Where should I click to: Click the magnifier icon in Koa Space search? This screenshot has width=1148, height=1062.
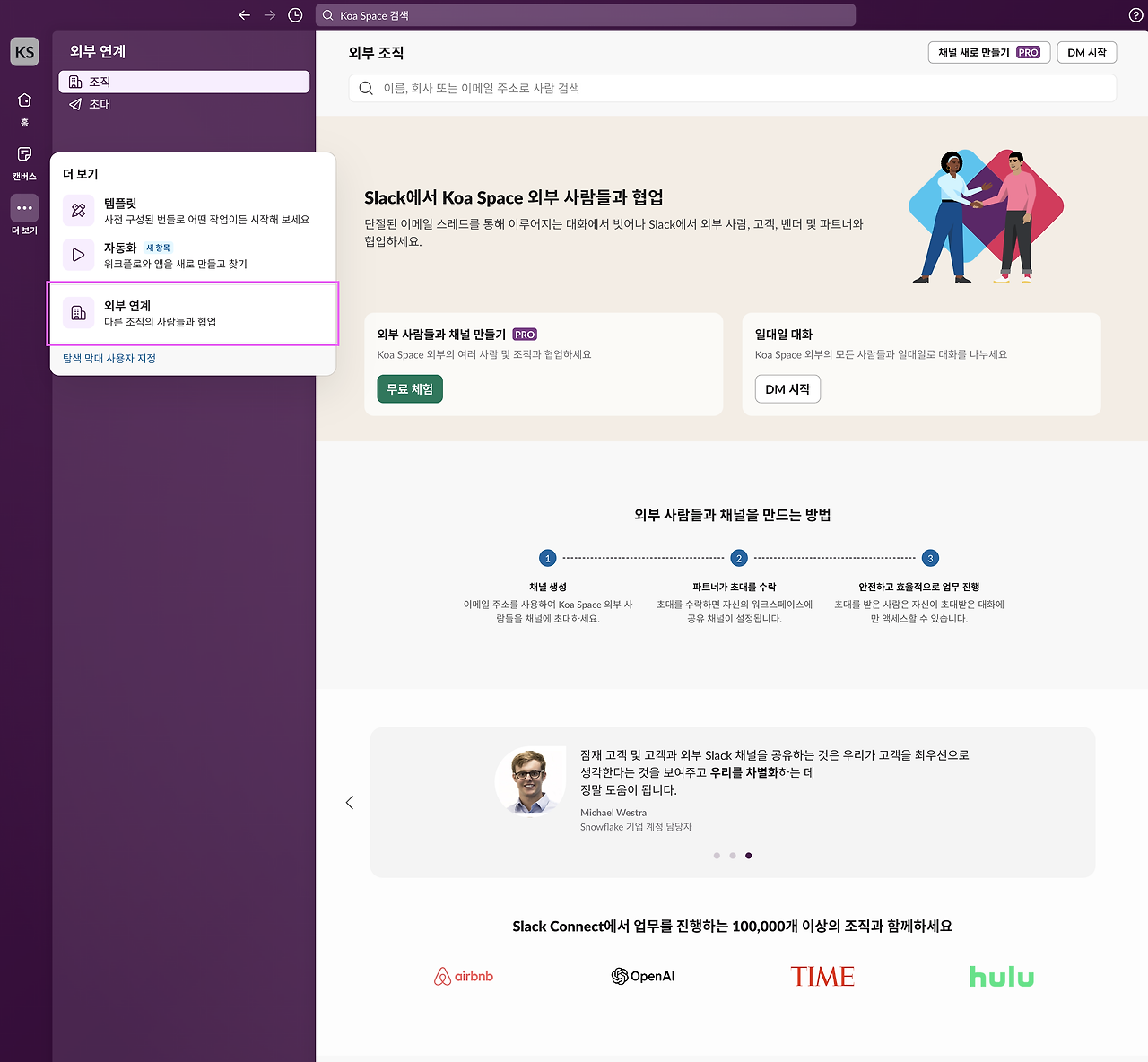point(328,15)
